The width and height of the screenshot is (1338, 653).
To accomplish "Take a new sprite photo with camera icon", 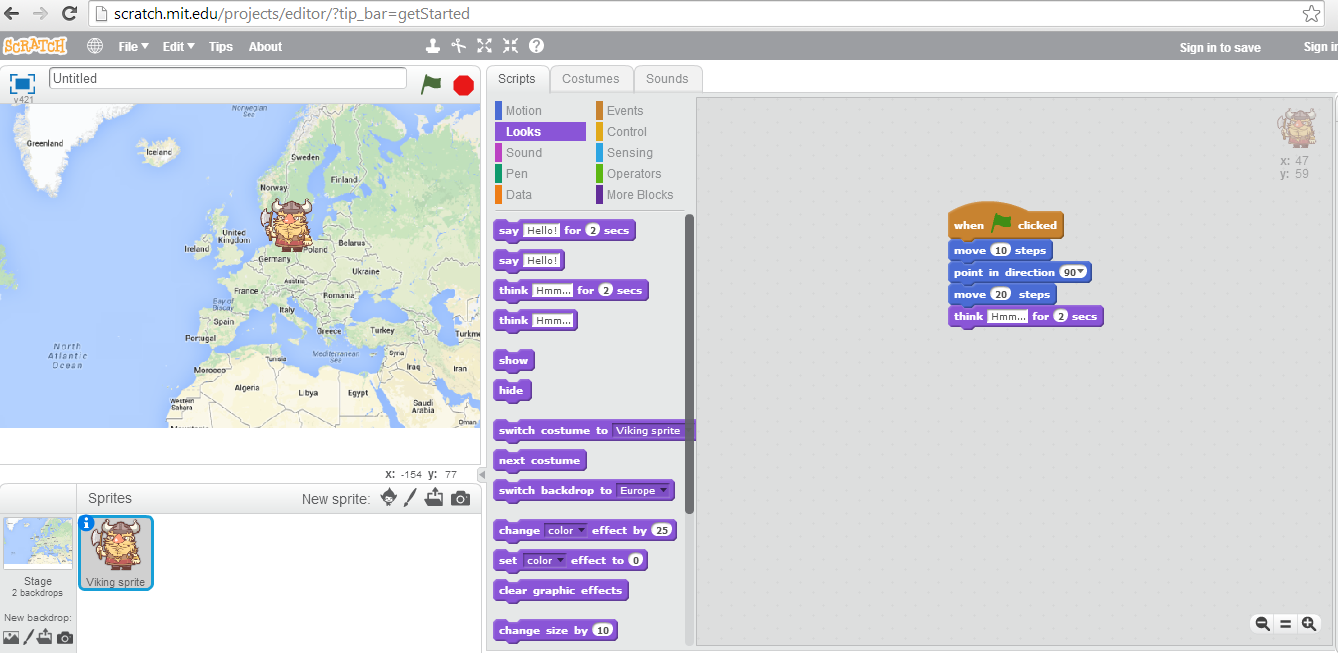I will tap(458, 496).
